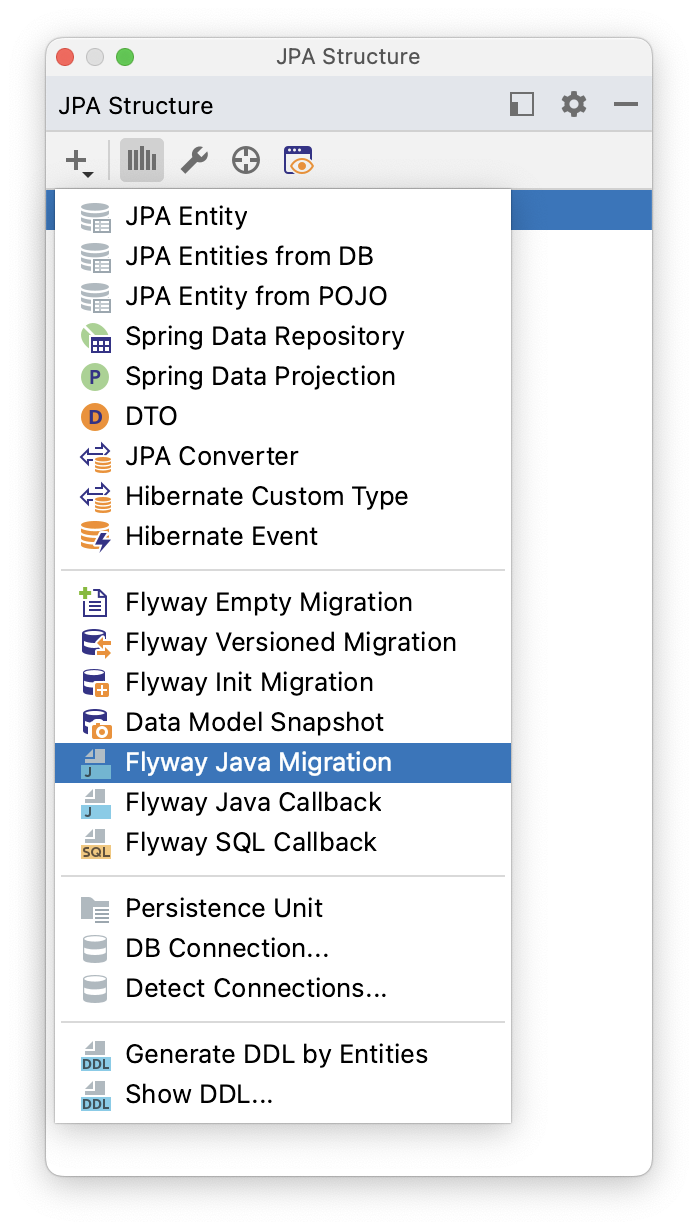The height and width of the screenshot is (1230, 698).
Task: Open the plus add-new dropdown button
Action: (x=79, y=160)
